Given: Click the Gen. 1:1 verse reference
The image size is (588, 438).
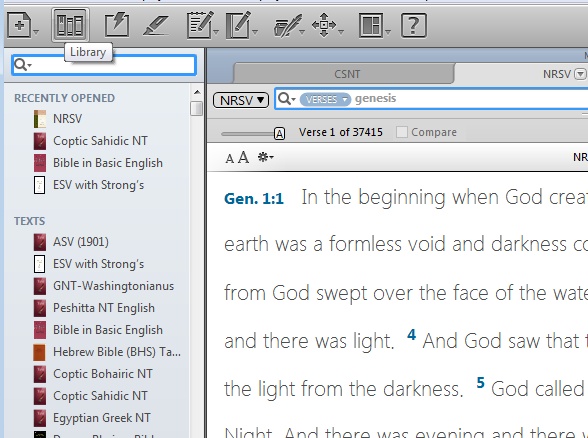Looking at the screenshot, I should click(254, 199).
